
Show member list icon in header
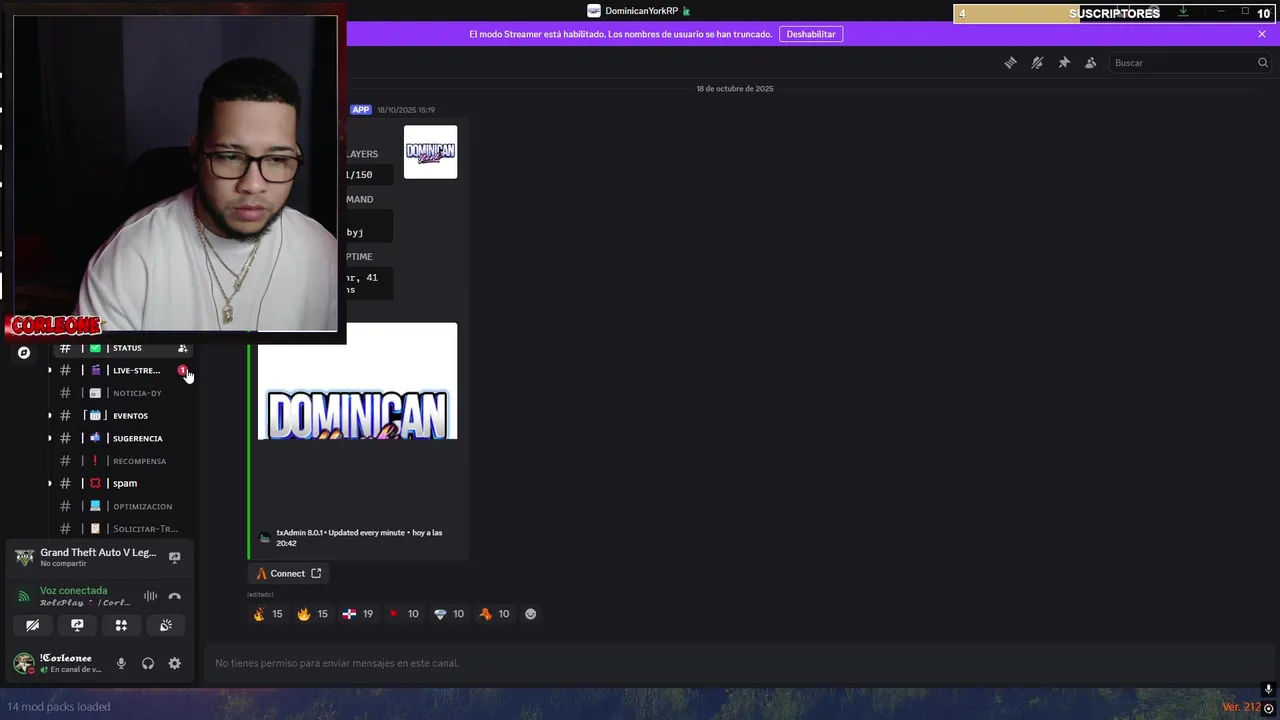pos(1091,62)
